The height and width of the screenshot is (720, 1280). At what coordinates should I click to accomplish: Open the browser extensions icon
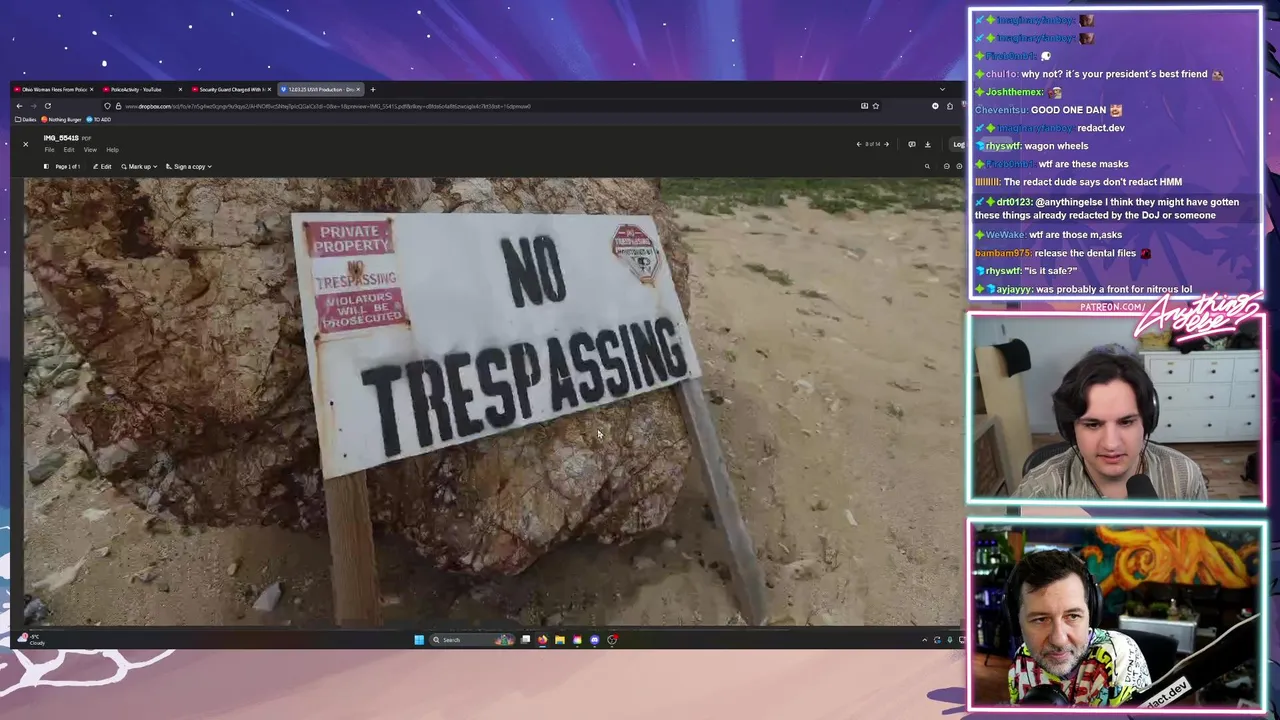pyautogui.click(x=950, y=106)
